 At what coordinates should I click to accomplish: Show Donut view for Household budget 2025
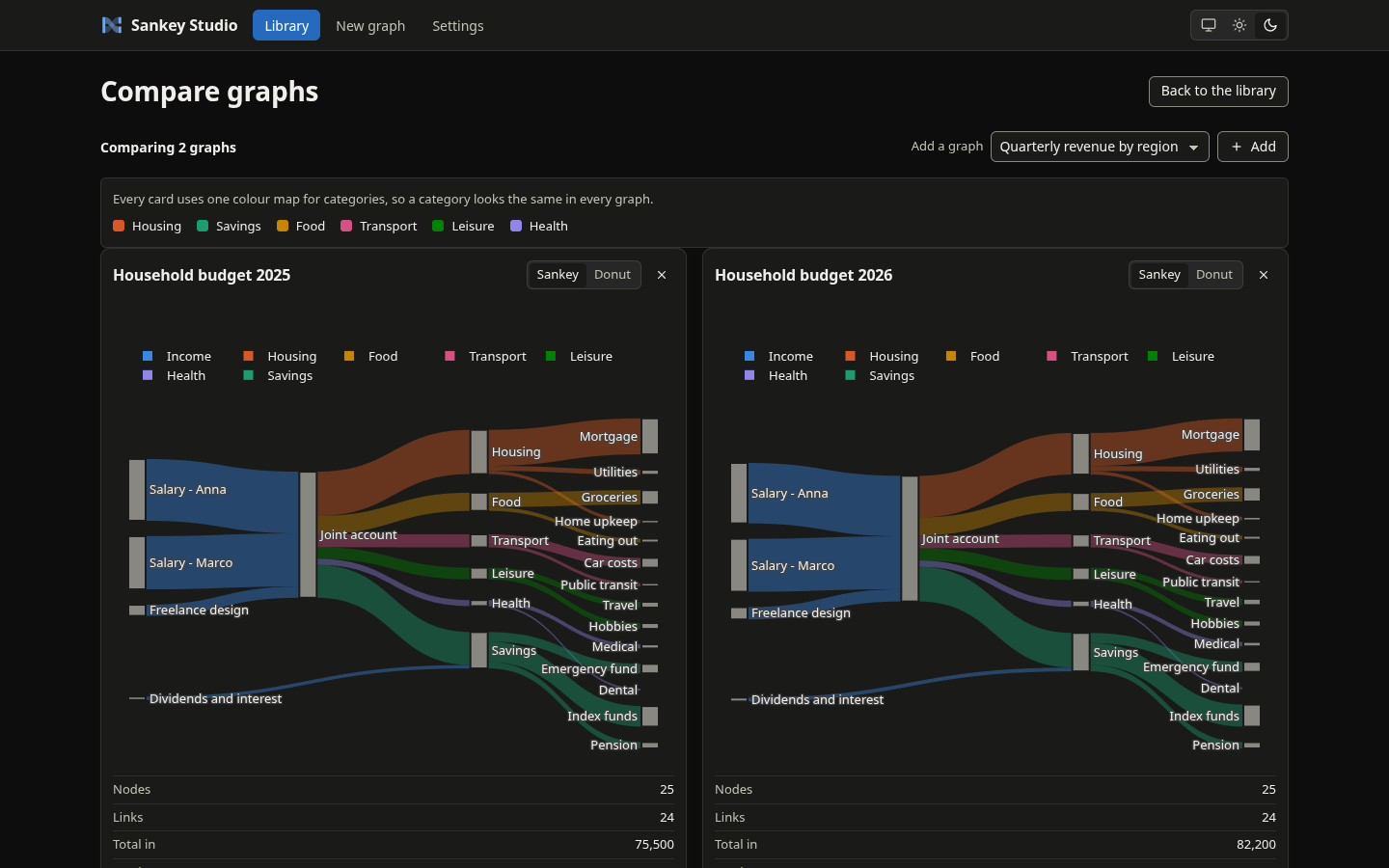[613, 275]
